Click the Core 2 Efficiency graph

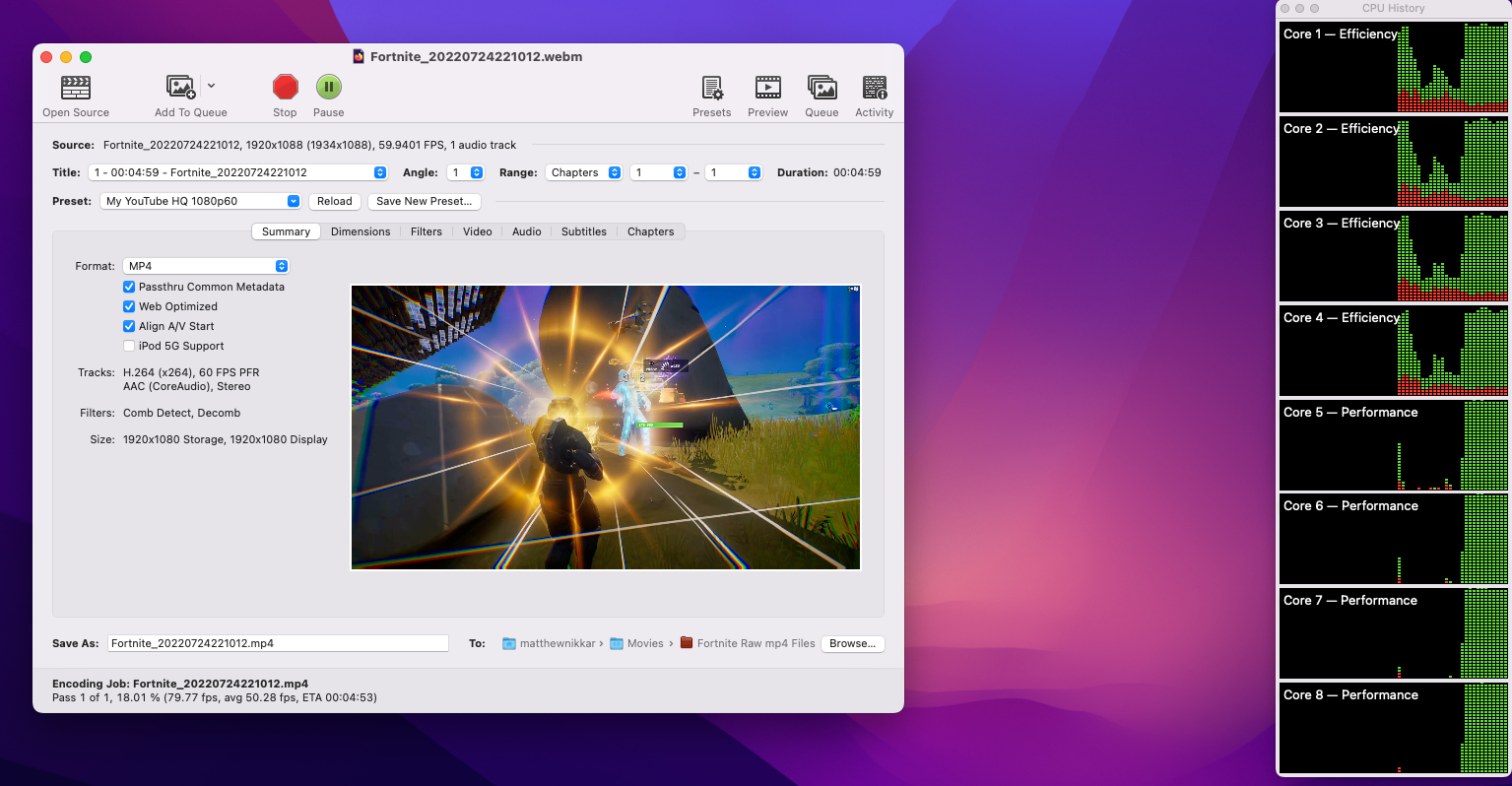pyautogui.click(x=1393, y=162)
